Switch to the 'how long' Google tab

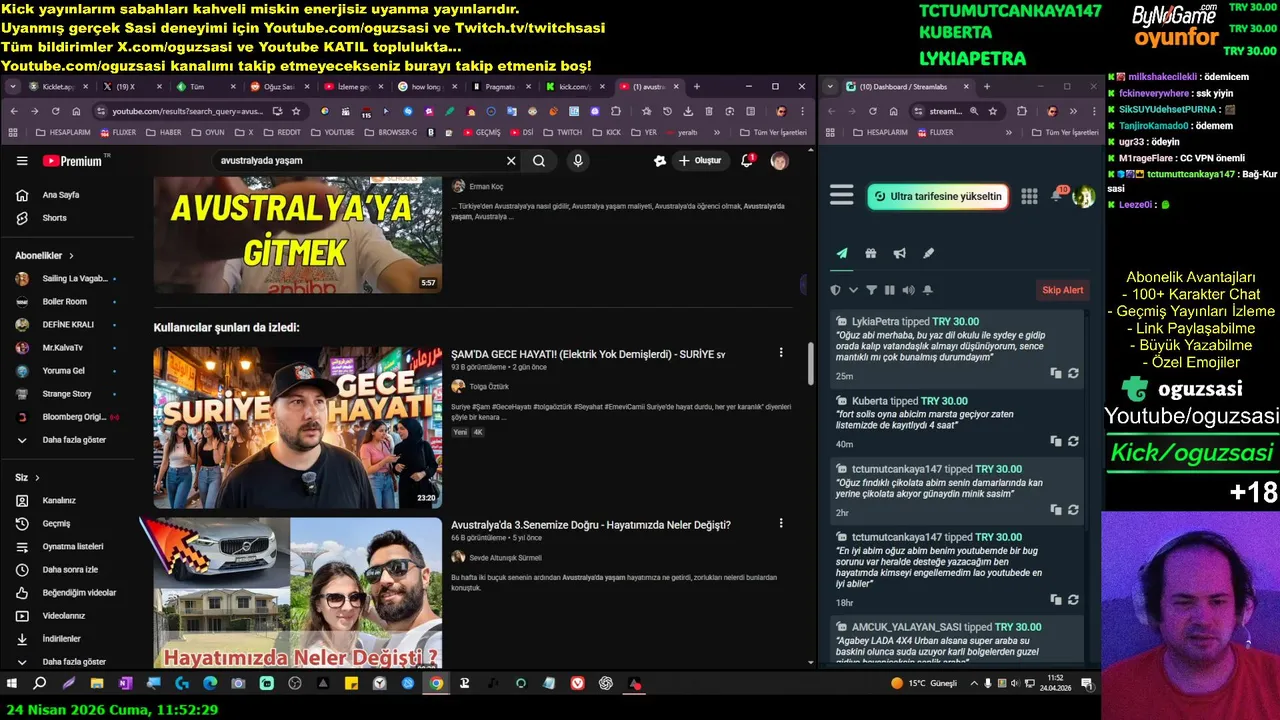click(x=427, y=87)
